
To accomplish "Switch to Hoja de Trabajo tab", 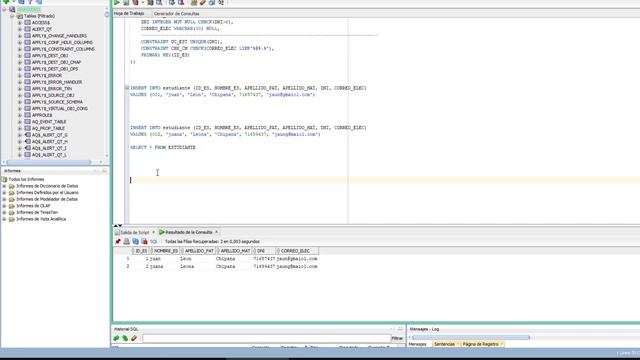I will 129,13.
